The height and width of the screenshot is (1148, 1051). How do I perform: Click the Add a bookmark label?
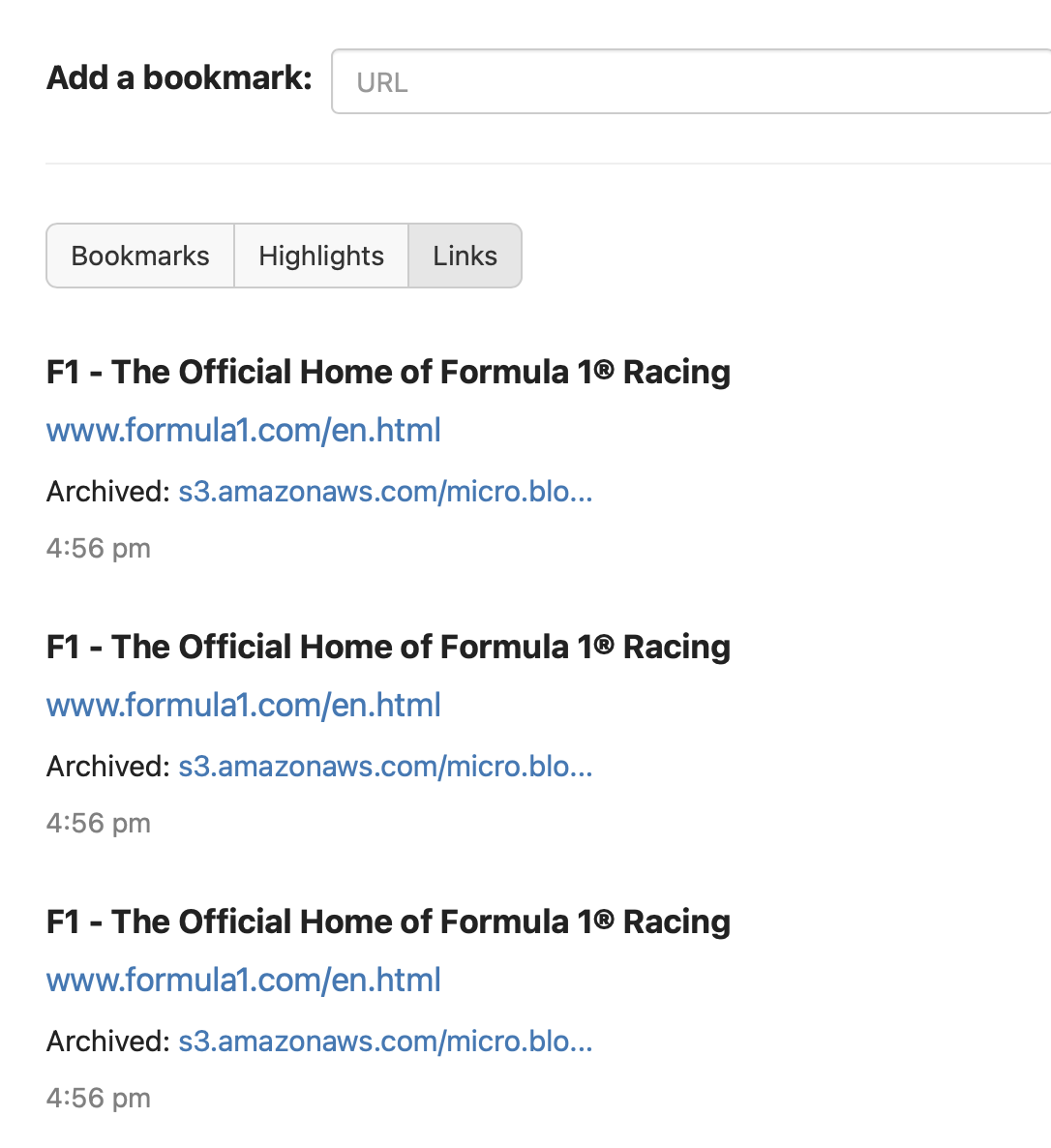point(179,77)
